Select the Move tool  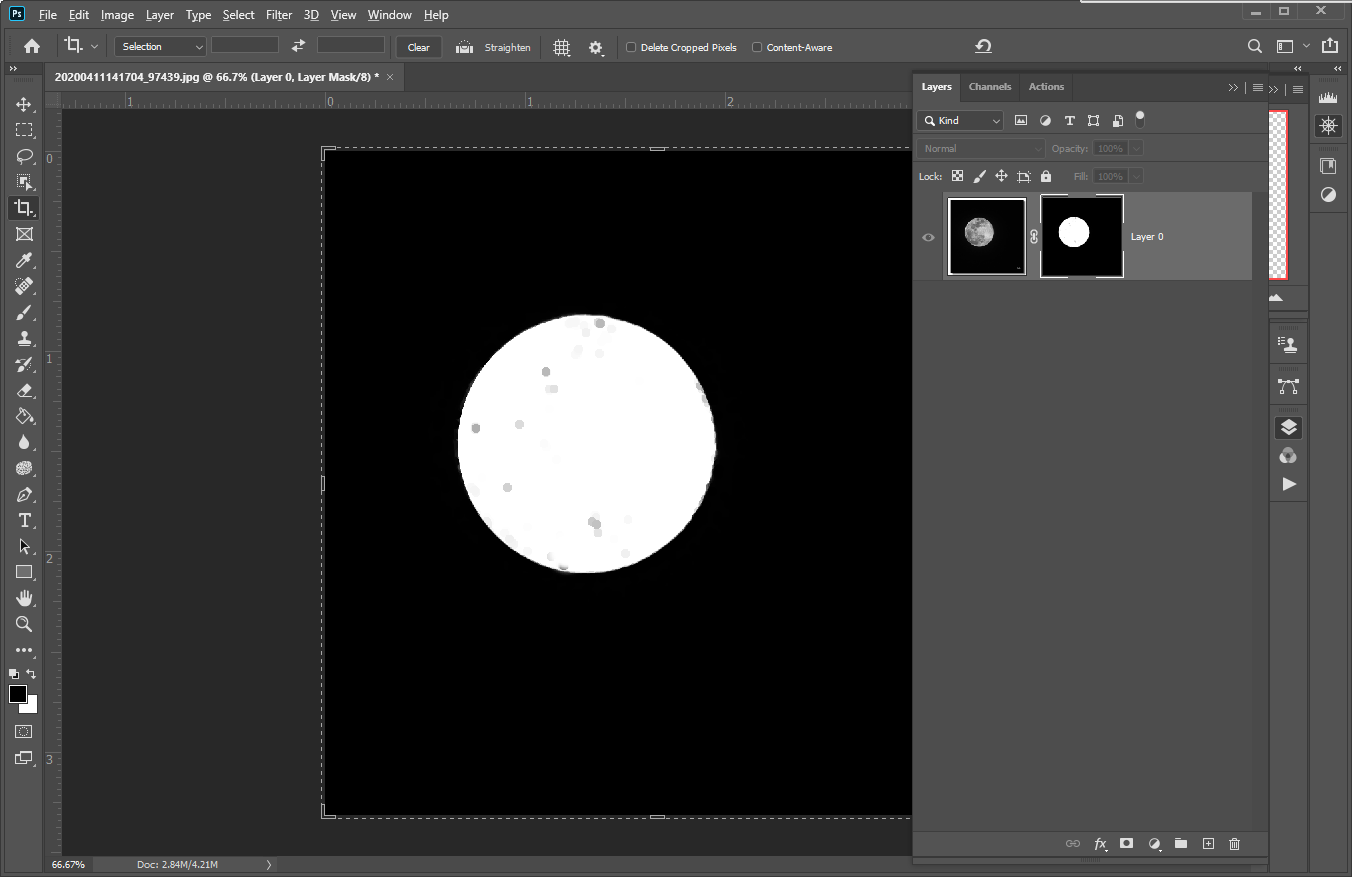point(24,104)
